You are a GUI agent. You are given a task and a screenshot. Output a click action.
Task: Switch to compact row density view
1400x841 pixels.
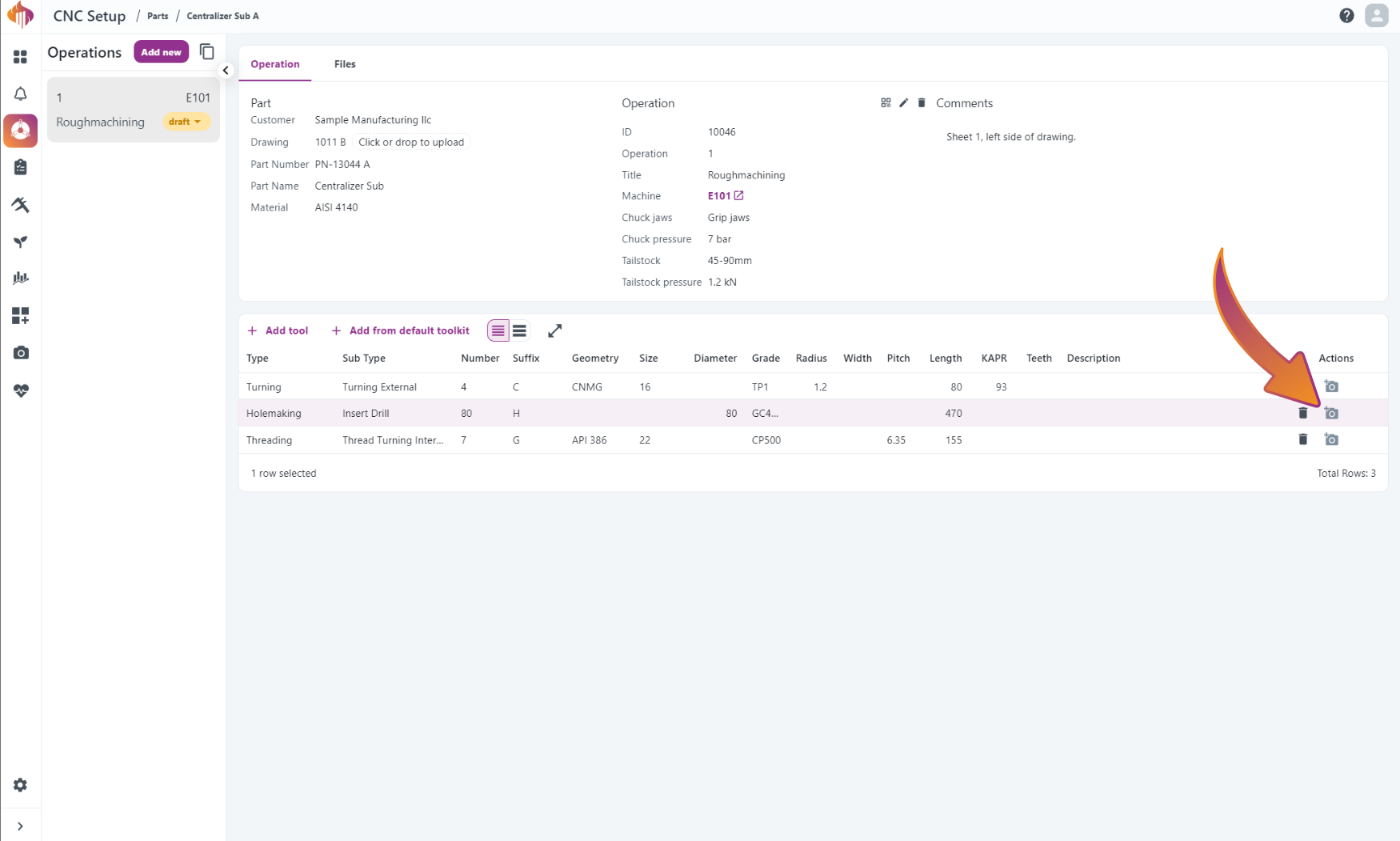tap(498, 330)
